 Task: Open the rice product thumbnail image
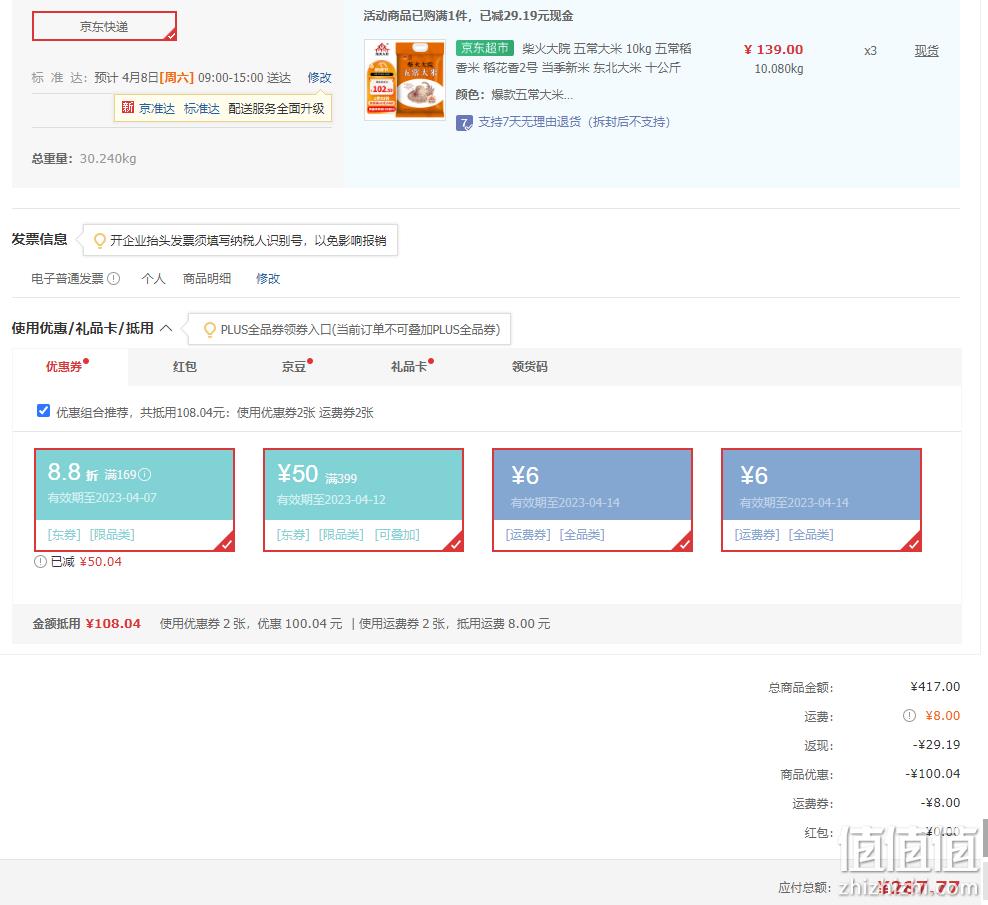click(405, 79)
